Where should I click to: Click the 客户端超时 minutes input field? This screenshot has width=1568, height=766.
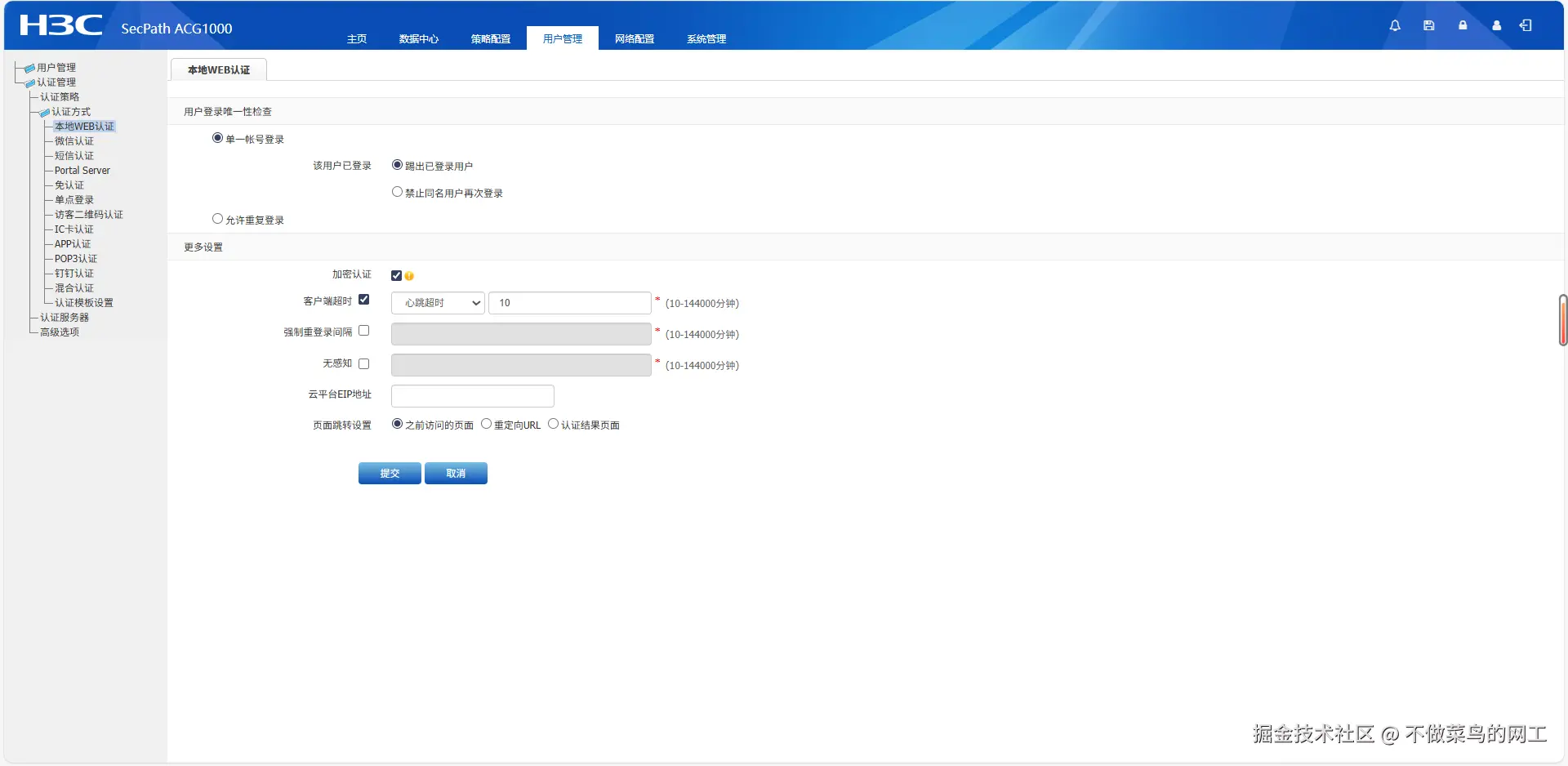[570, 303]
